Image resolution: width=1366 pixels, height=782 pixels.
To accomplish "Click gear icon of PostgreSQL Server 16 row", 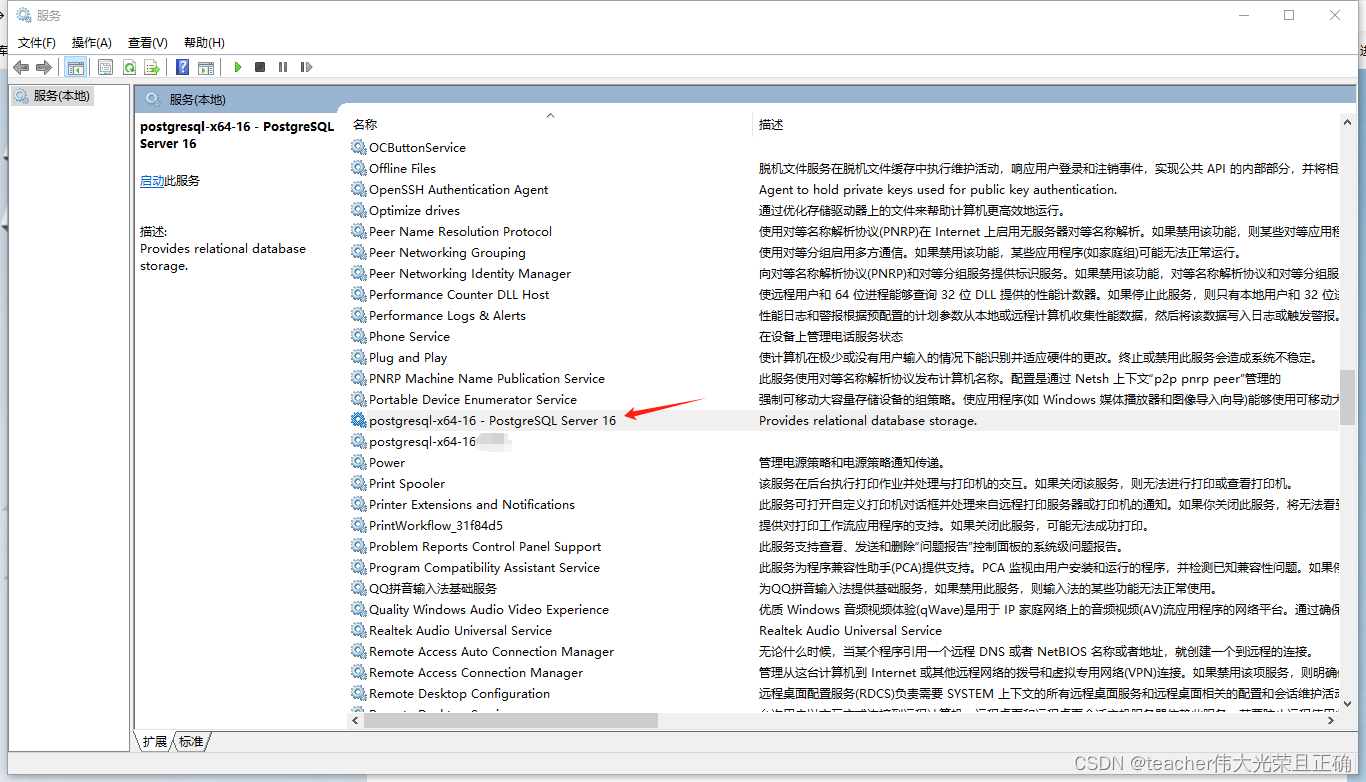I will 359,420.
